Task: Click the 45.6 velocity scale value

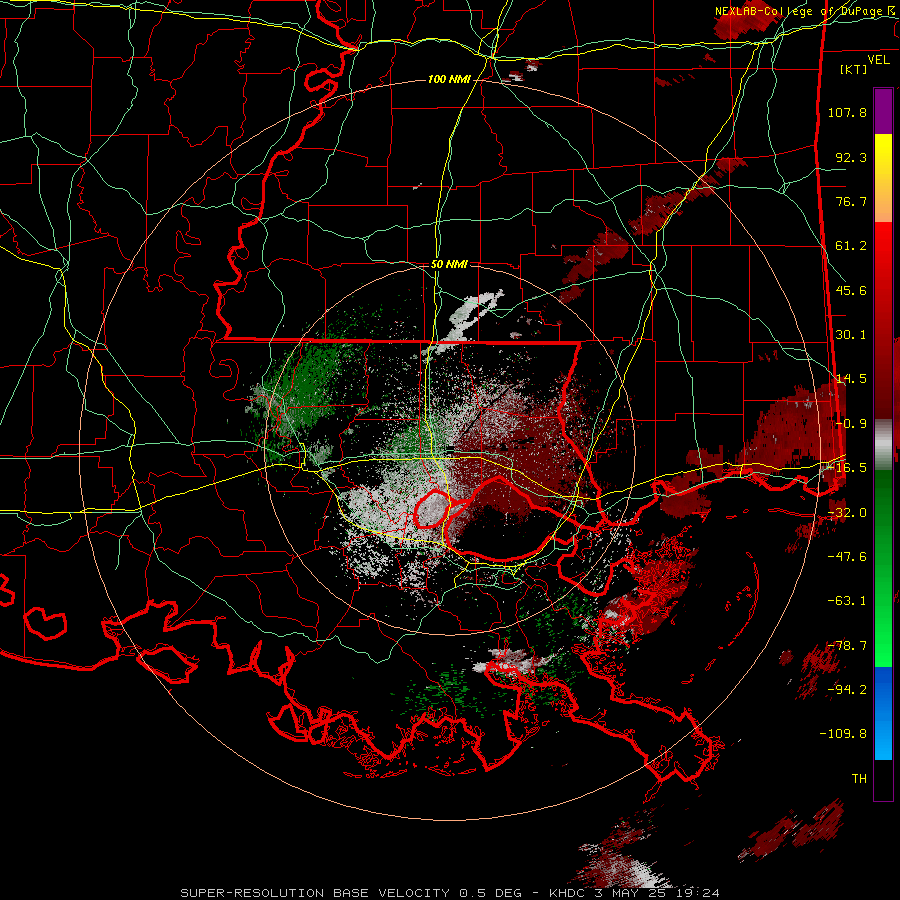Action: point(851,290)
